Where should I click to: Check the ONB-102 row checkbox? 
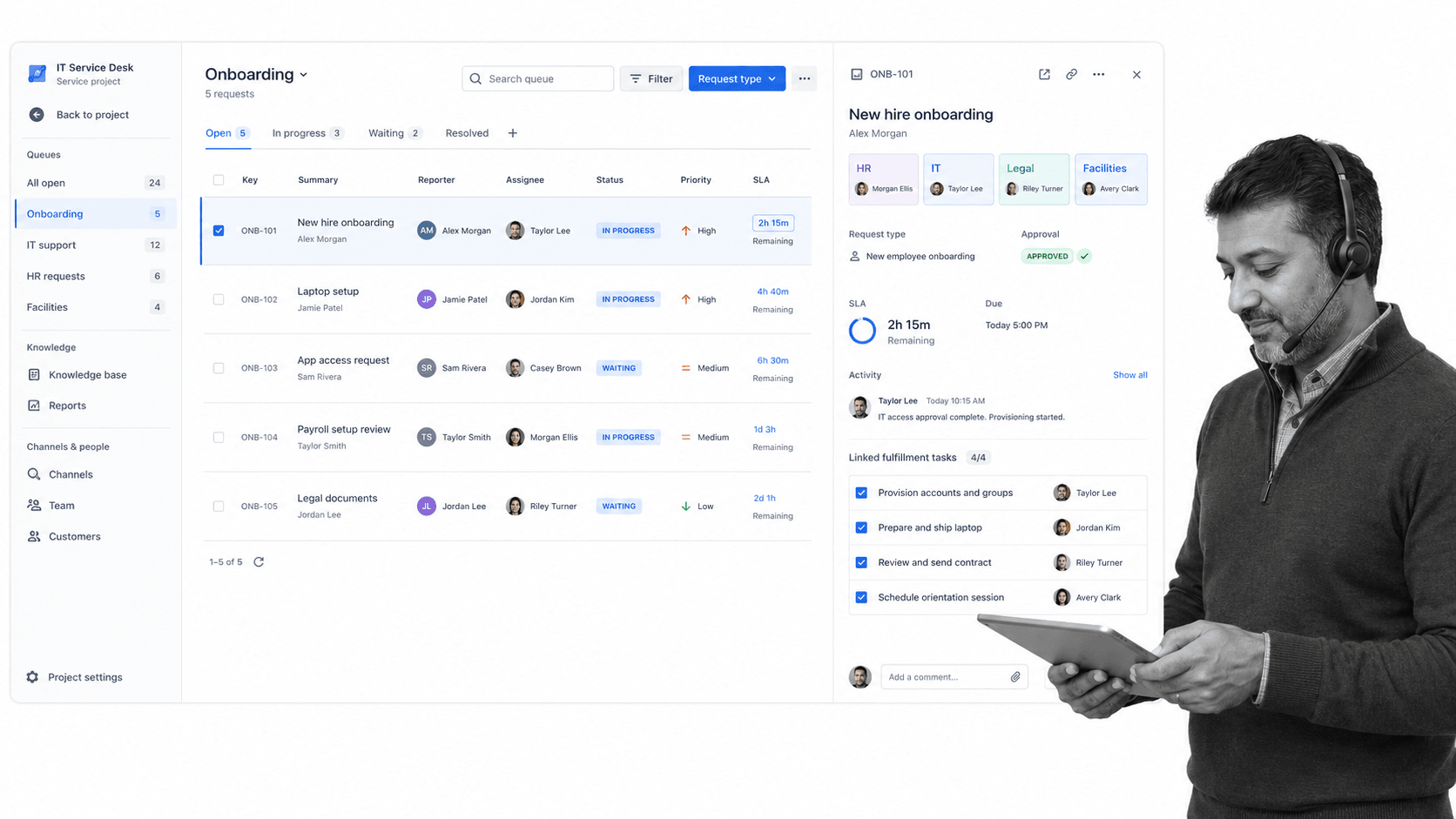(x=219, y=299)
